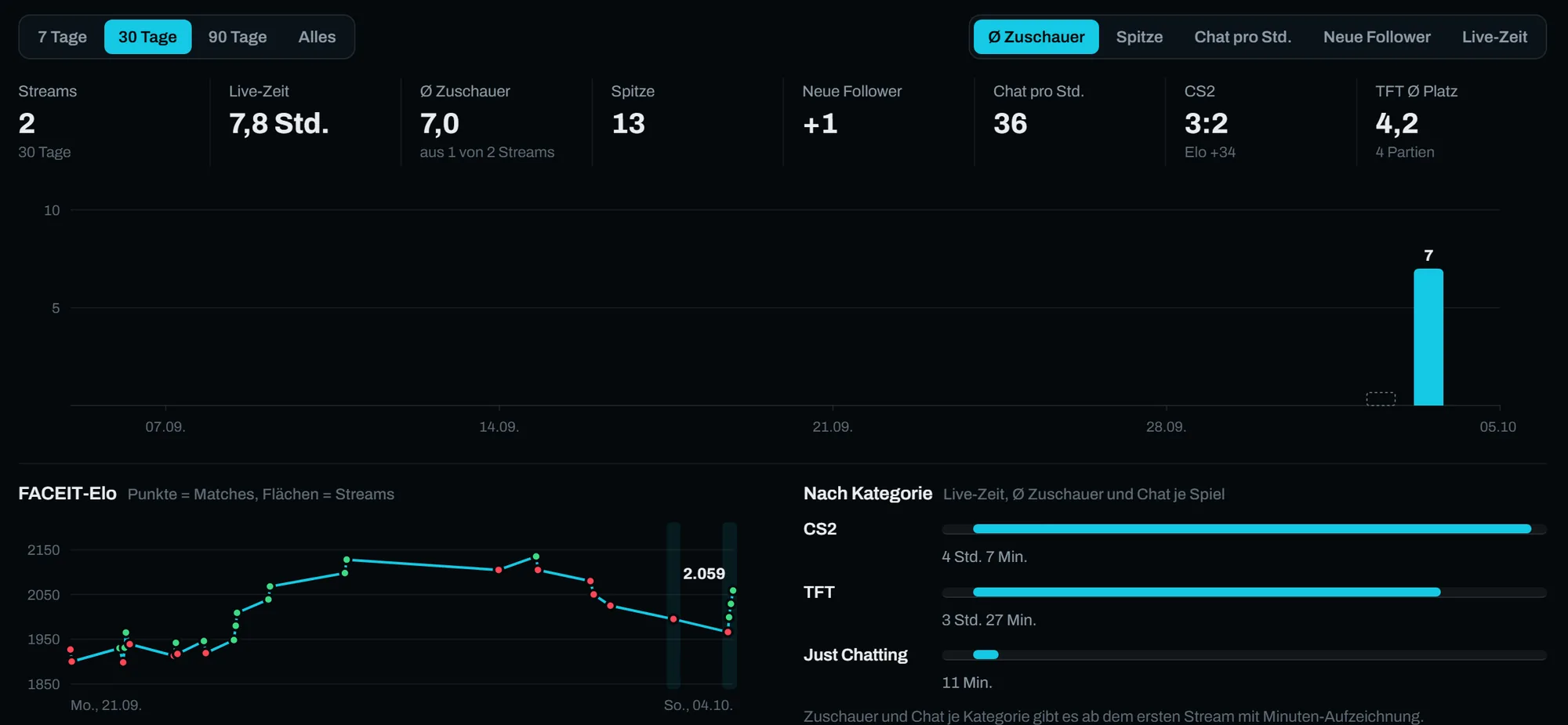Click the cyan bar labeled 7
The height and width of the screenshot is (725, 1568).
click(1428, 337)
